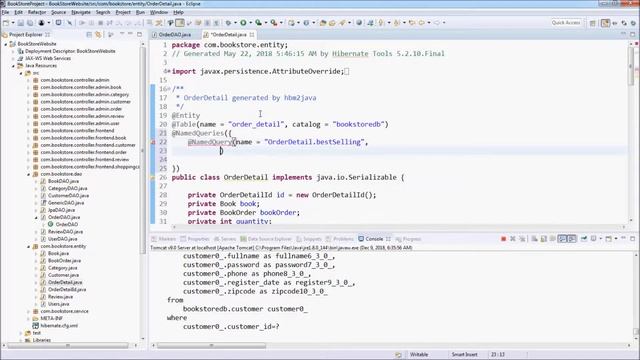
Task: Maximize the Project Explorer view
Action: (139, 34)
